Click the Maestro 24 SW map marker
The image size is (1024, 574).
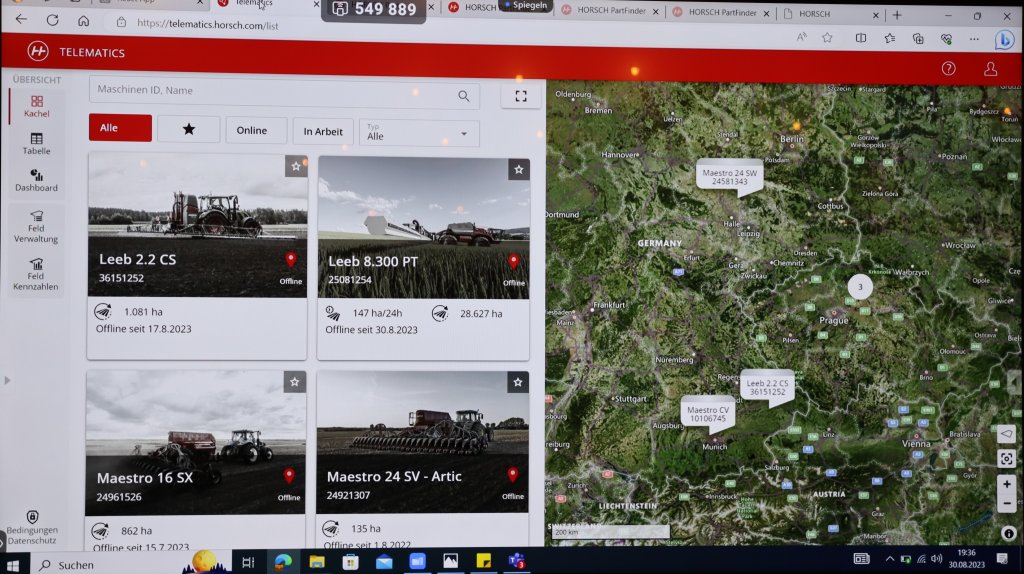pos(729,176)
